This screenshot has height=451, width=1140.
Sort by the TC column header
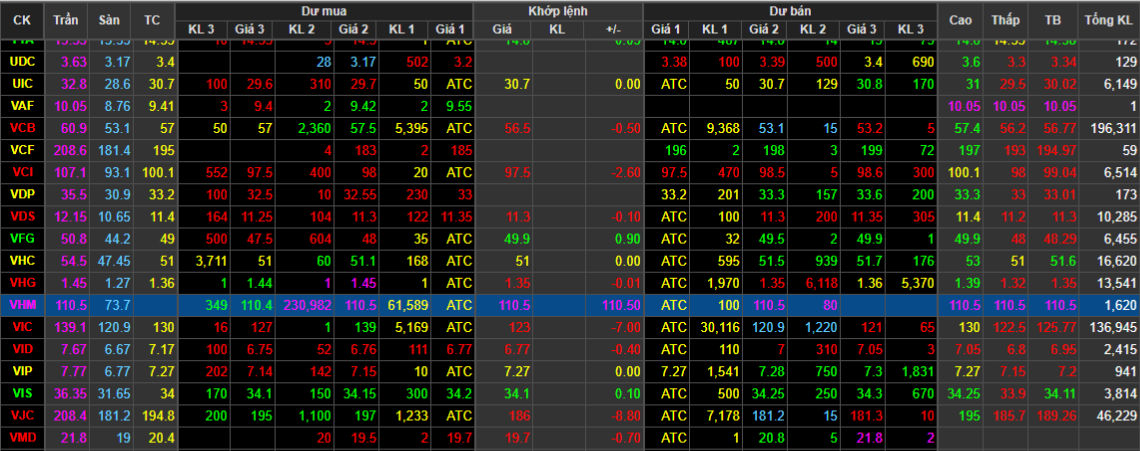tap(151, 20)
